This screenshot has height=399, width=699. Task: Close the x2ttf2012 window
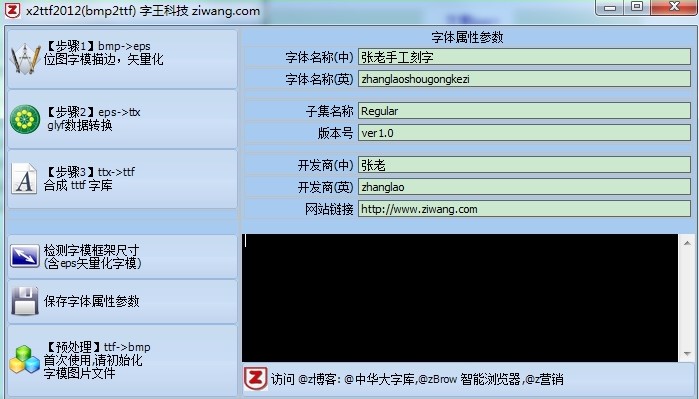[674, 7]
